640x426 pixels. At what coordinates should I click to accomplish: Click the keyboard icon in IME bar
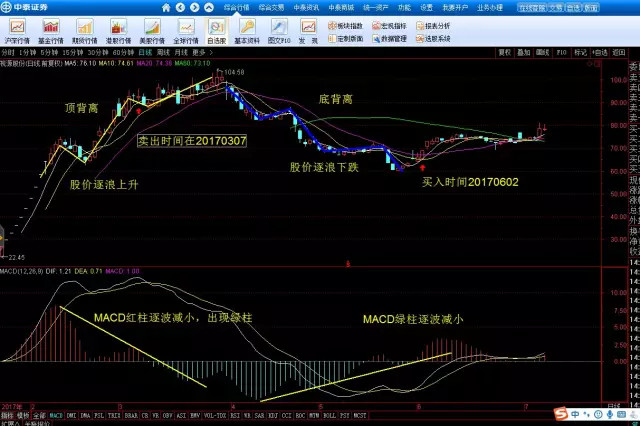pos(622,415)
